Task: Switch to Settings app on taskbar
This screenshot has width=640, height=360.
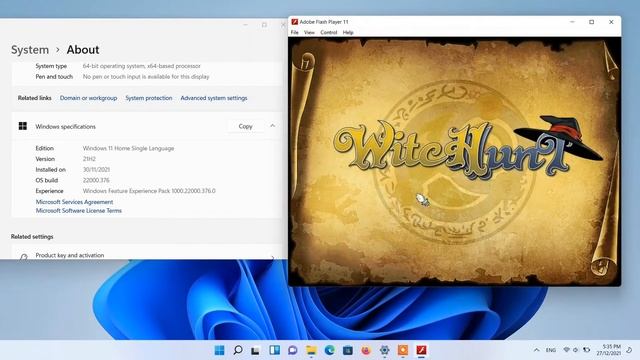Action: [384, 350]
